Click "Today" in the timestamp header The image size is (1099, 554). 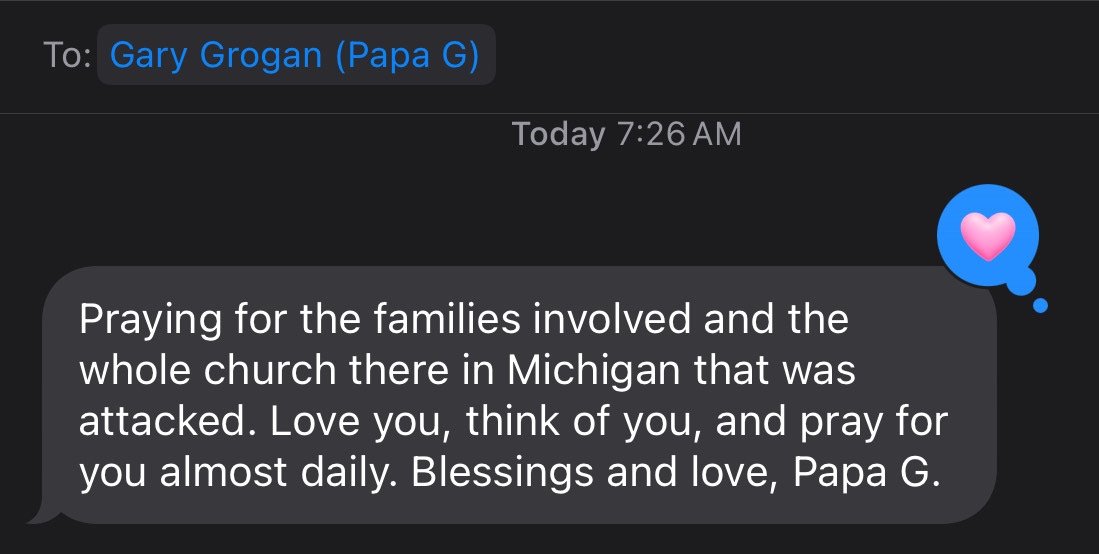pyautogui.click(x=558, y=134)
